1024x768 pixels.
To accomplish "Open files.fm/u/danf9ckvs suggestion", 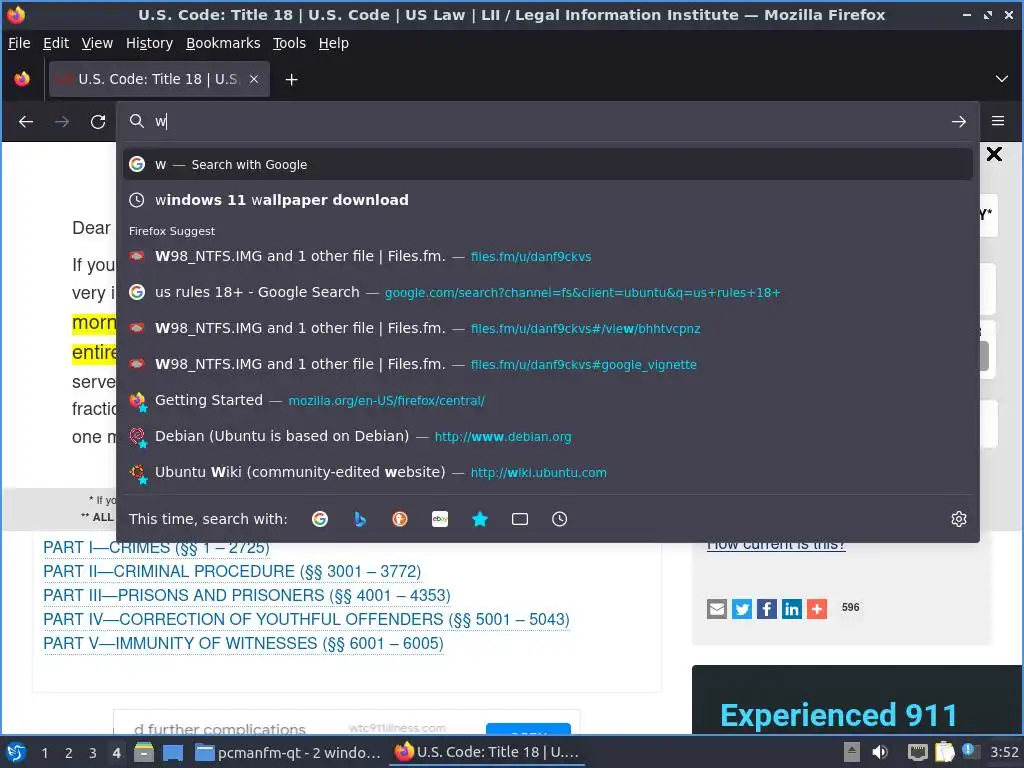I will pos(547,257).
